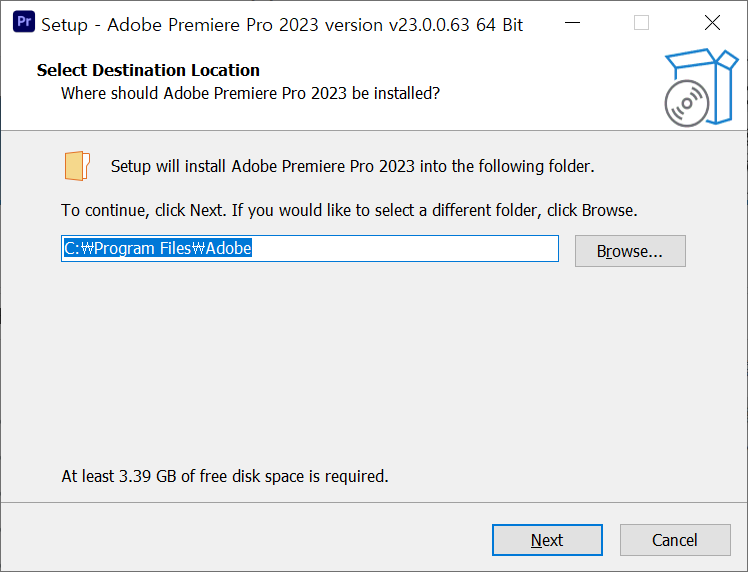The height and width of the screenshot is (572, 748).
Task: Cancel the Premiere Pro installation
Action: 675,540
